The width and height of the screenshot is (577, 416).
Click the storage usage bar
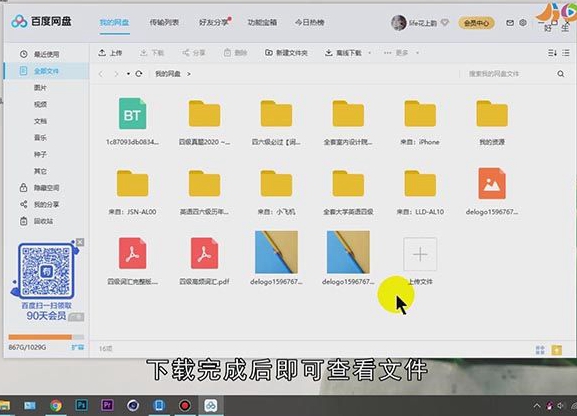click(46, 337)
